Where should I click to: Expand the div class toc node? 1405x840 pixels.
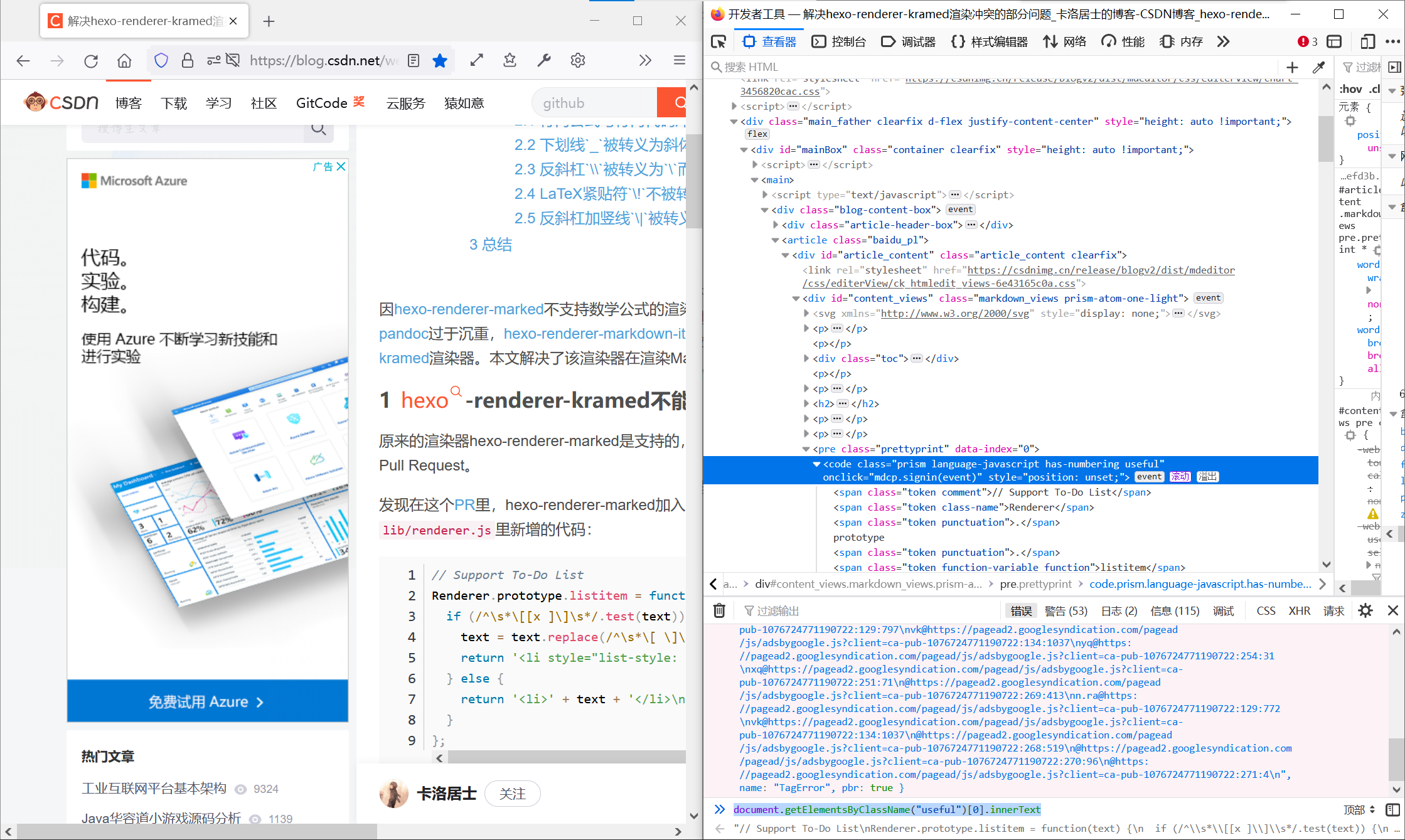806,359
